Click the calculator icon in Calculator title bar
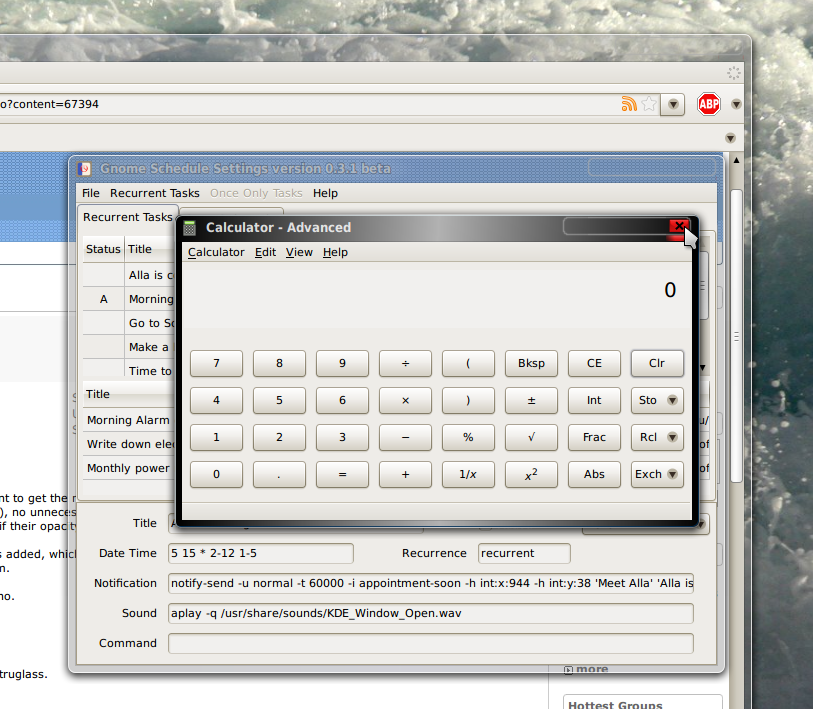 190,228
